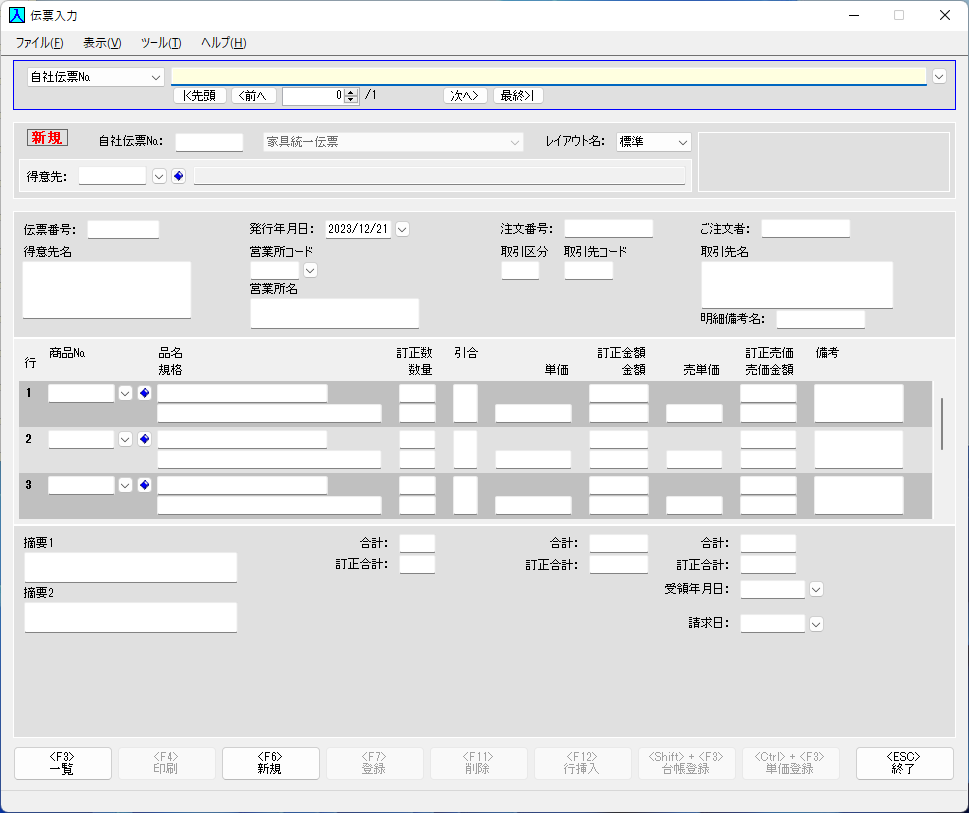Open the ツール(T) menu
The image size is (969, 813).
click(161, 43)
